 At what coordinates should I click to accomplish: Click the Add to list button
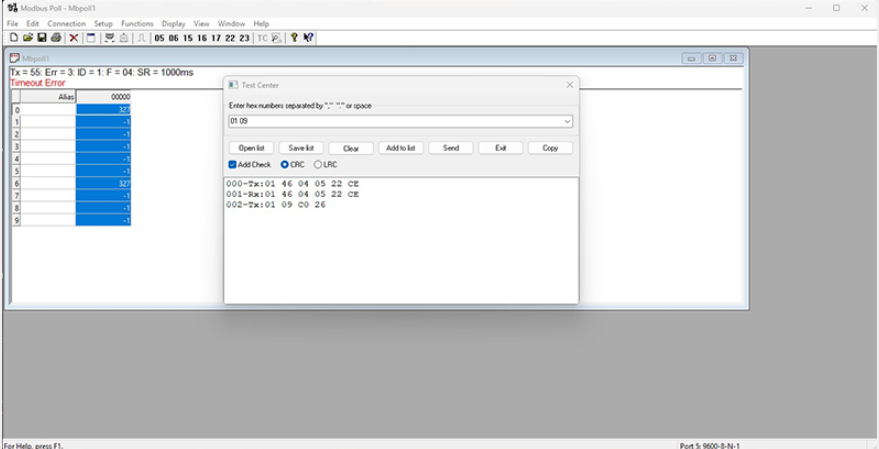[x=400, y=148]
